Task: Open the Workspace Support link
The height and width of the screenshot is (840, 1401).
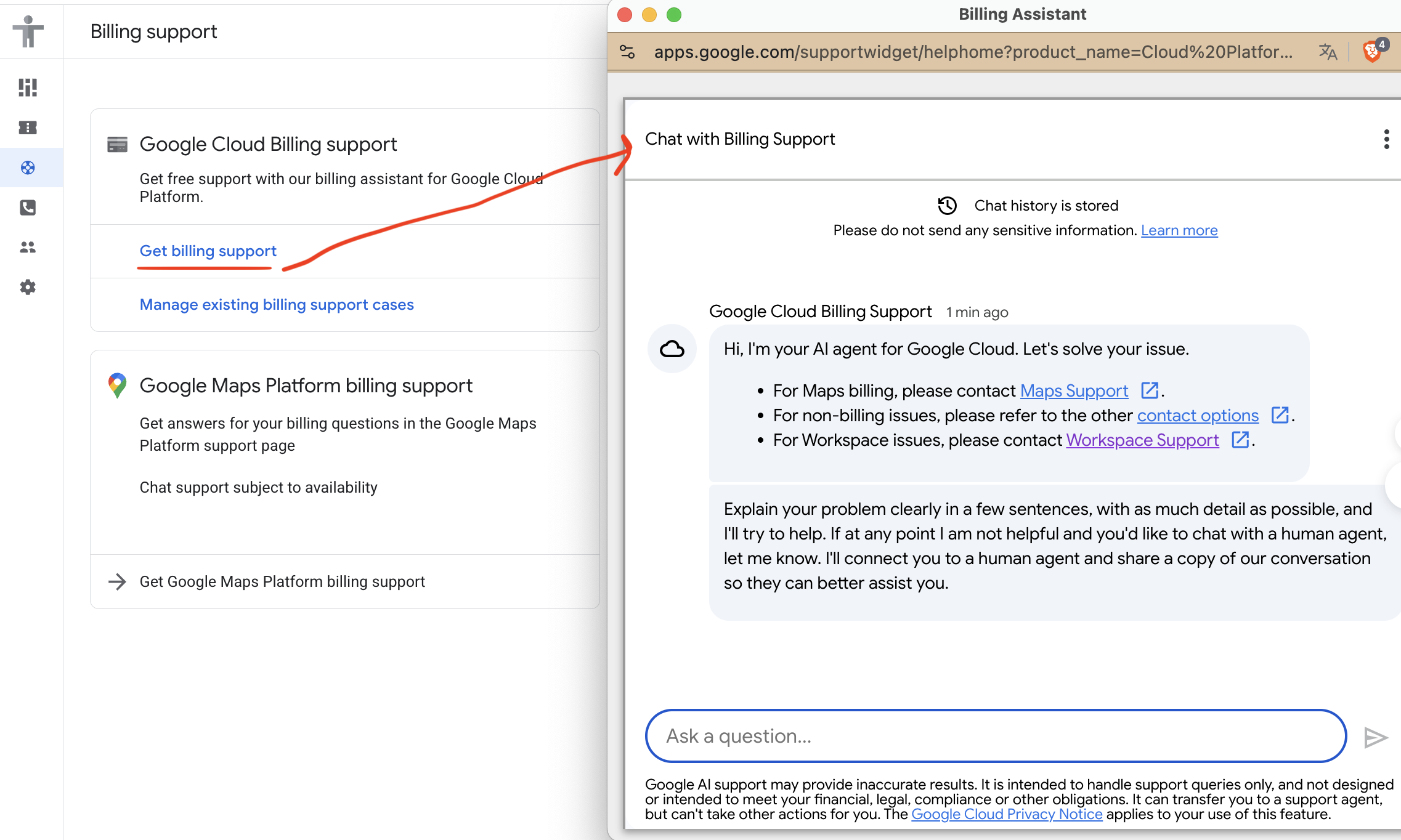Action: pos(1142,440)
